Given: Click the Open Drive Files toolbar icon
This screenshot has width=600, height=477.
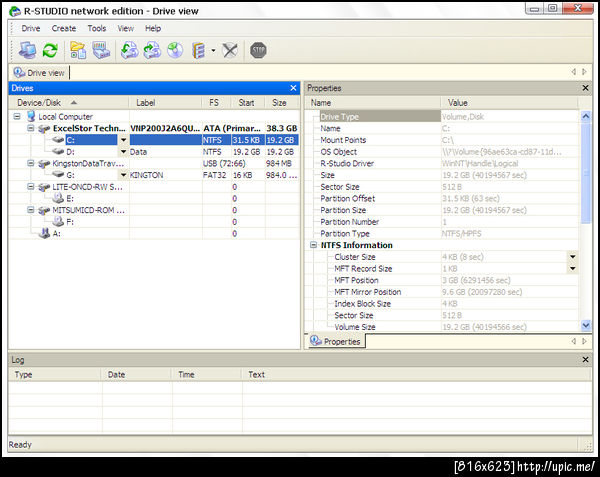Looking at the screenshot, I should [78, 50].
